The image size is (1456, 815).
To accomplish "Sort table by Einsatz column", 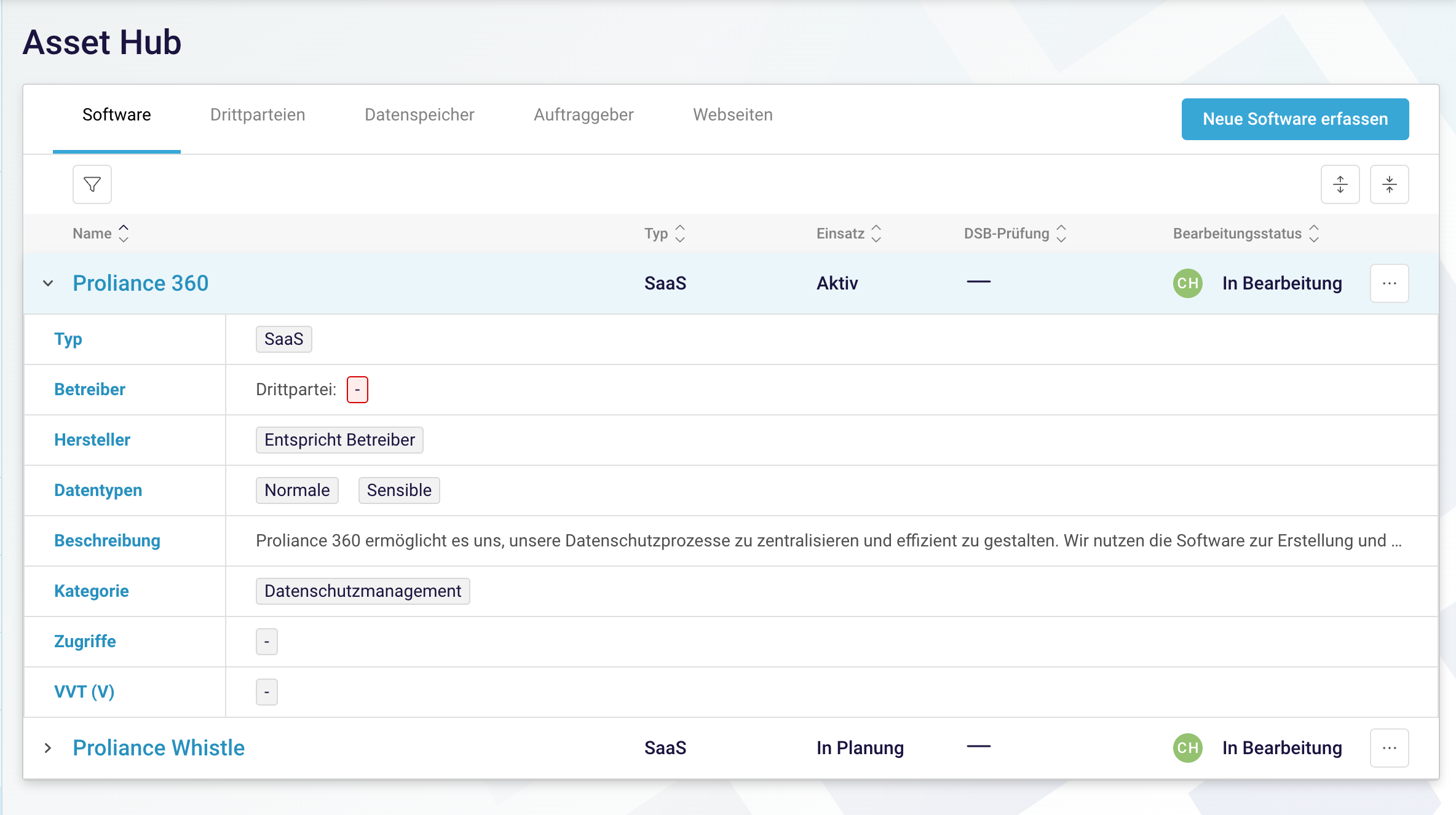I will (x=876, y=234).
